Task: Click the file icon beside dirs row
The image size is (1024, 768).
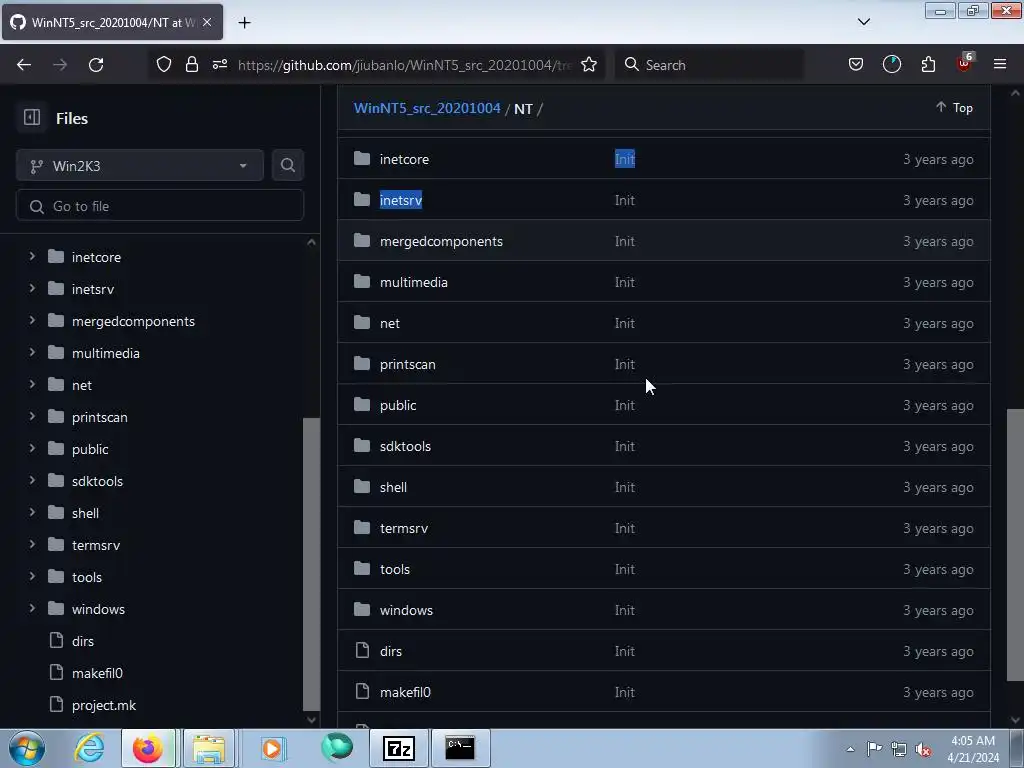Action: pyautogui.click(x=362, y=650)
